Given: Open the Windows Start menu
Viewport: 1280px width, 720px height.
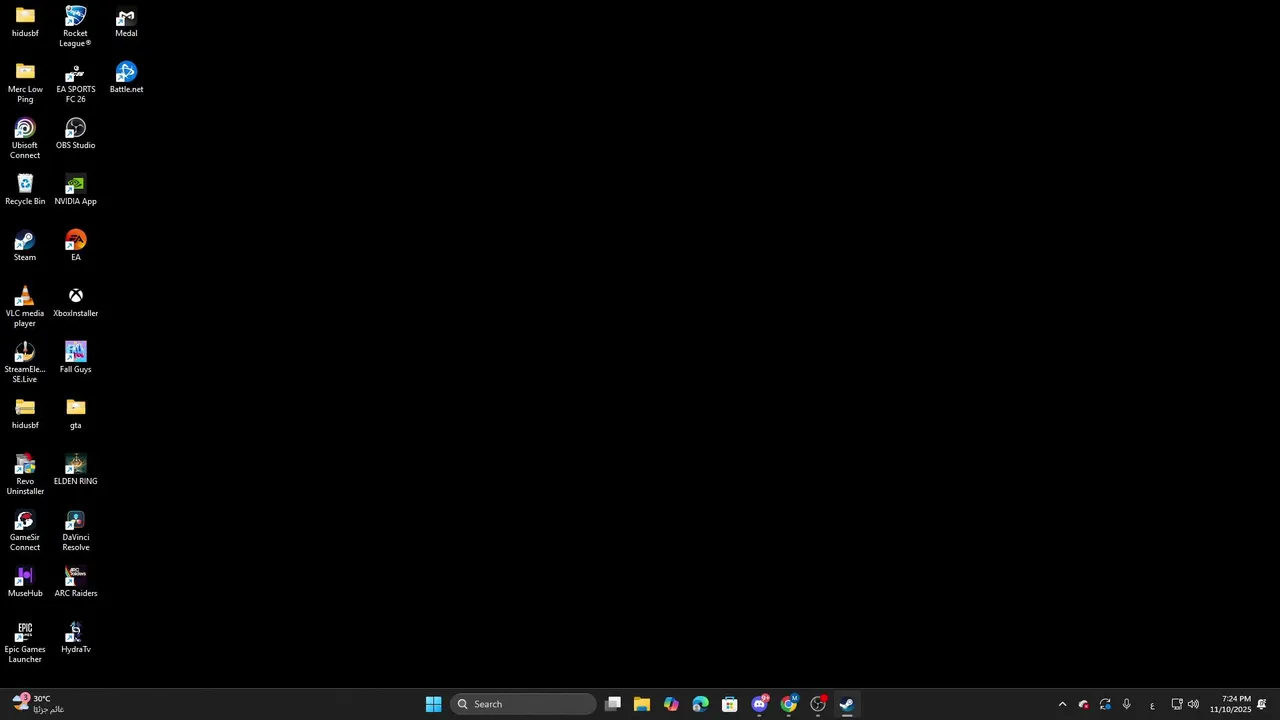Looking at the screenshot, I should [433, 704].
